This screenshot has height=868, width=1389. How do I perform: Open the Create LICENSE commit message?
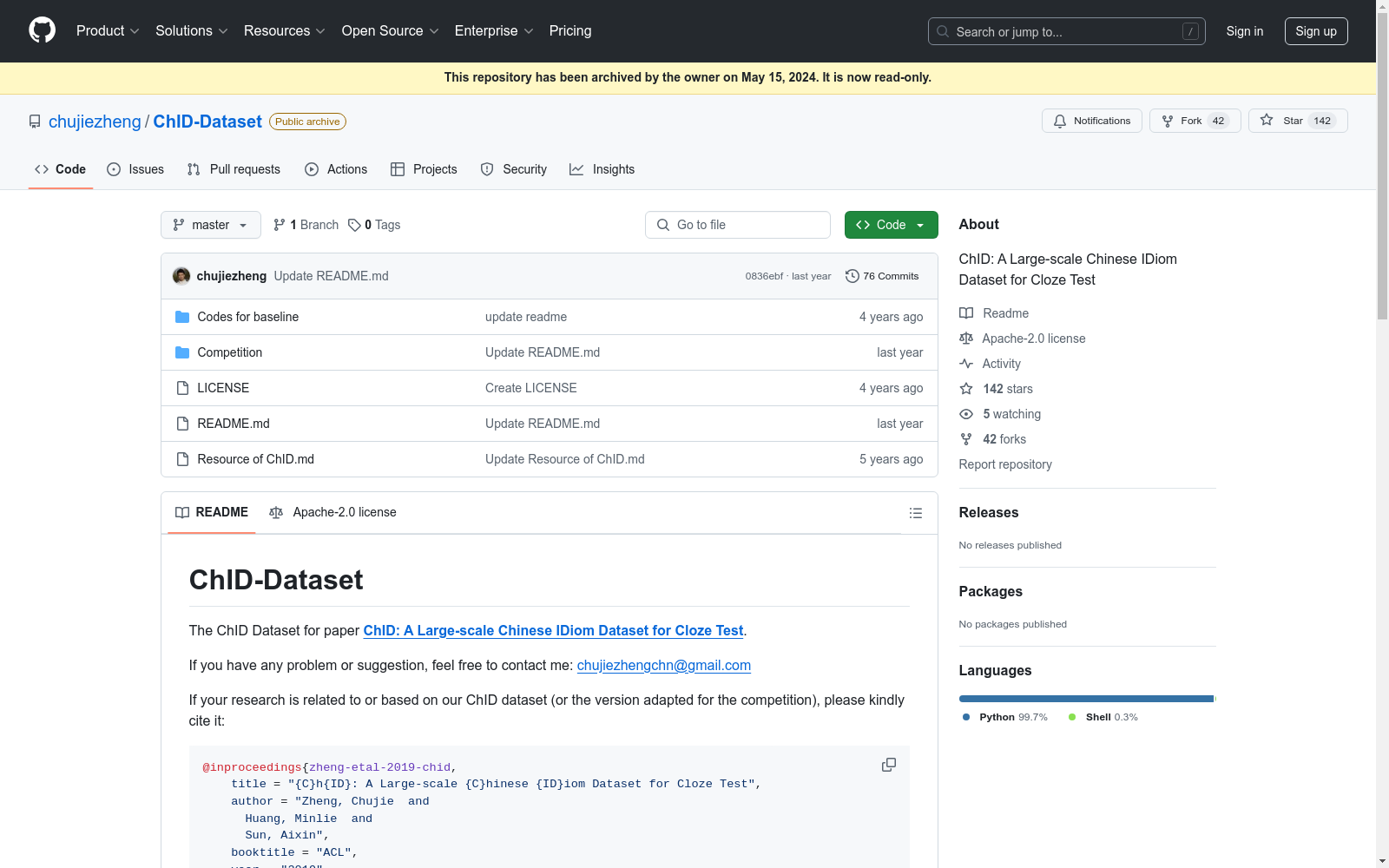point(530,388)
